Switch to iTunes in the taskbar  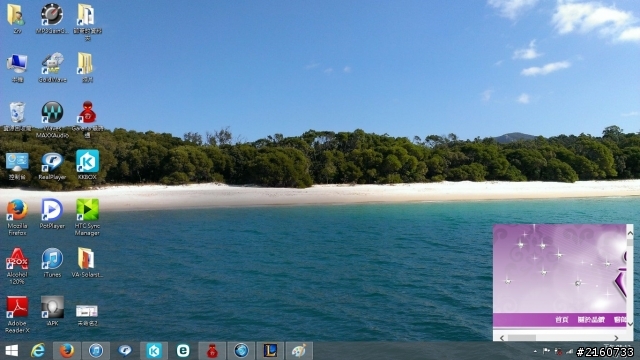coord(96,351)
